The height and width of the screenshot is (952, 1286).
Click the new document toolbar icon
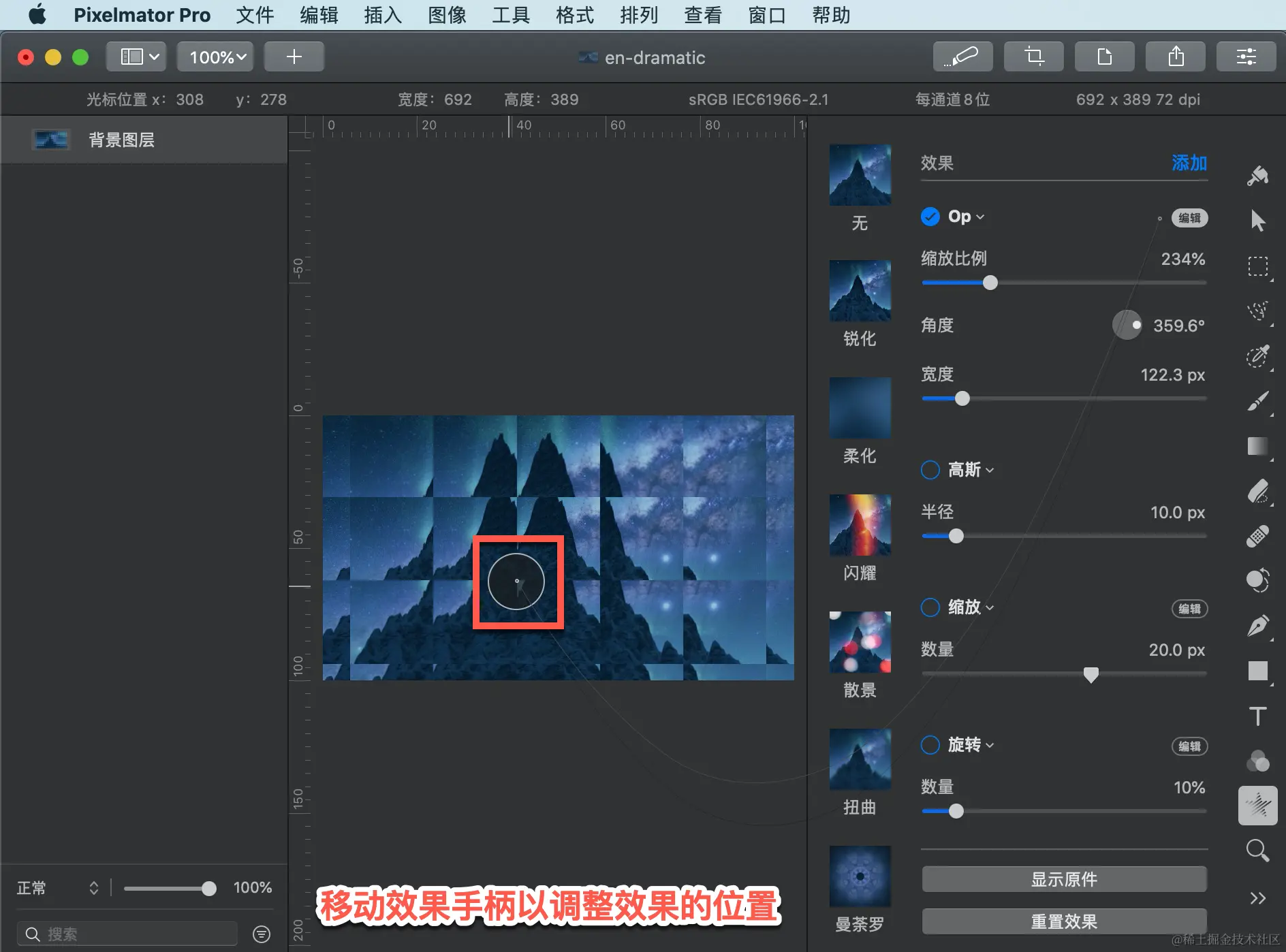[1104, 57]
